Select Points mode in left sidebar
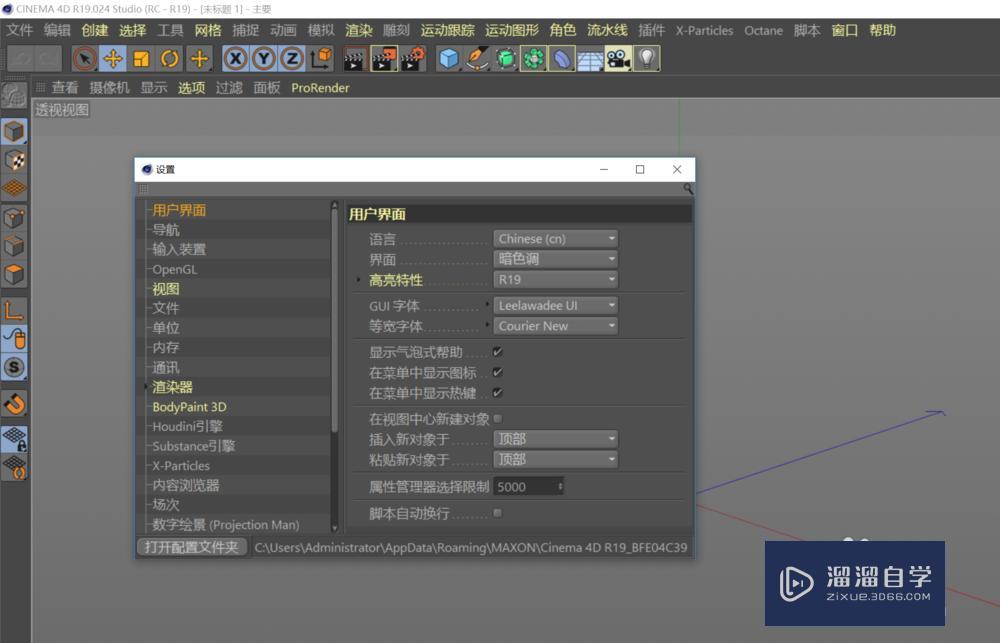This screenshot has height=643, width=1000. click(14, 218)
